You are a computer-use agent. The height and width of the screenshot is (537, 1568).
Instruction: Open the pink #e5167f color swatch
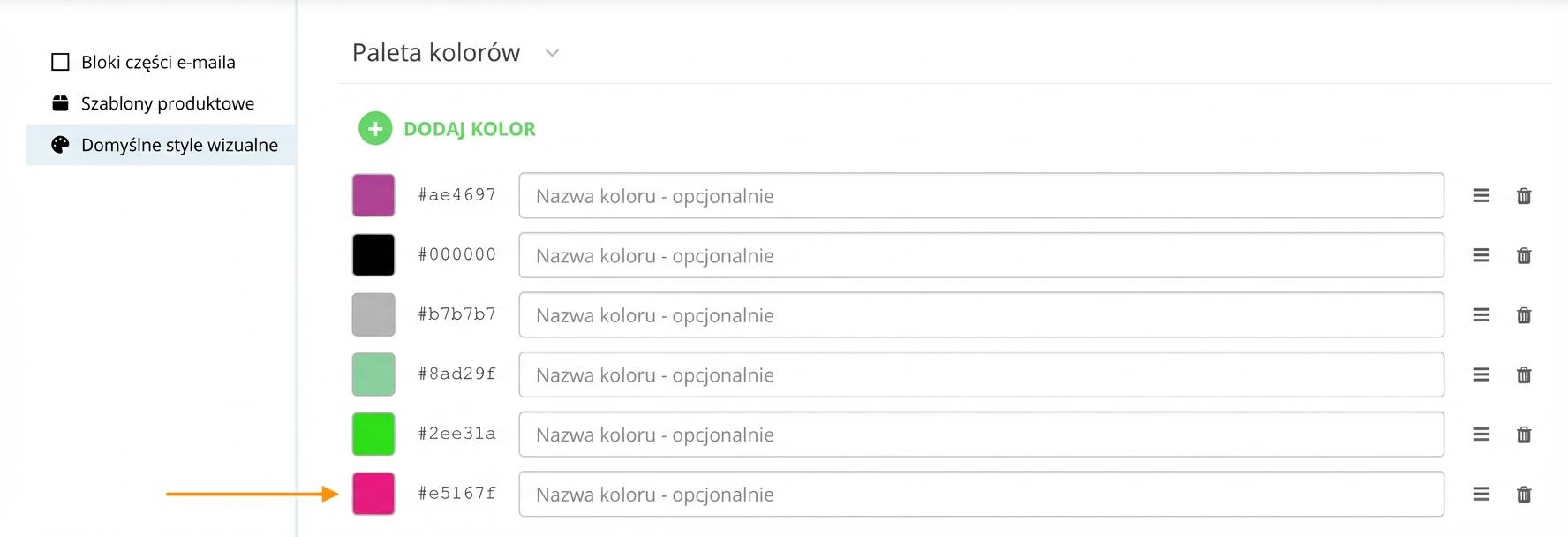(373, 494)
